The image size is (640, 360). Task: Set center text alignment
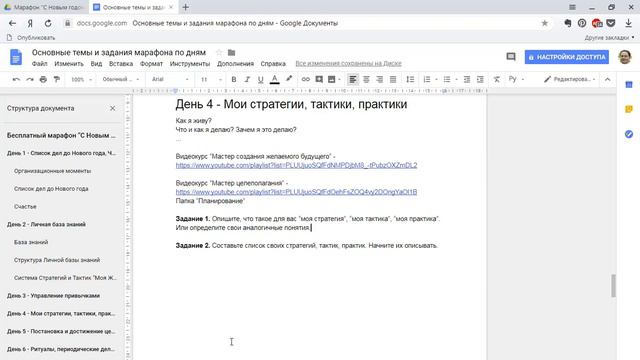click(x=366, y=79)
